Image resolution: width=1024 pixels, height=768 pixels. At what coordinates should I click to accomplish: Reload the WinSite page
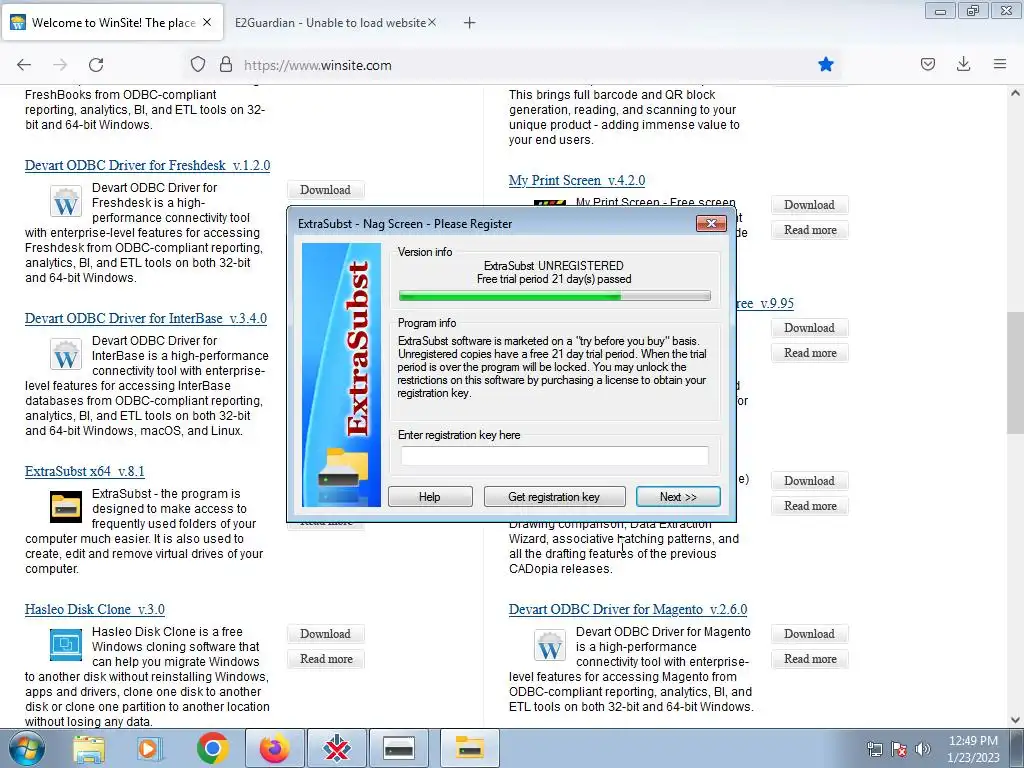96,65
